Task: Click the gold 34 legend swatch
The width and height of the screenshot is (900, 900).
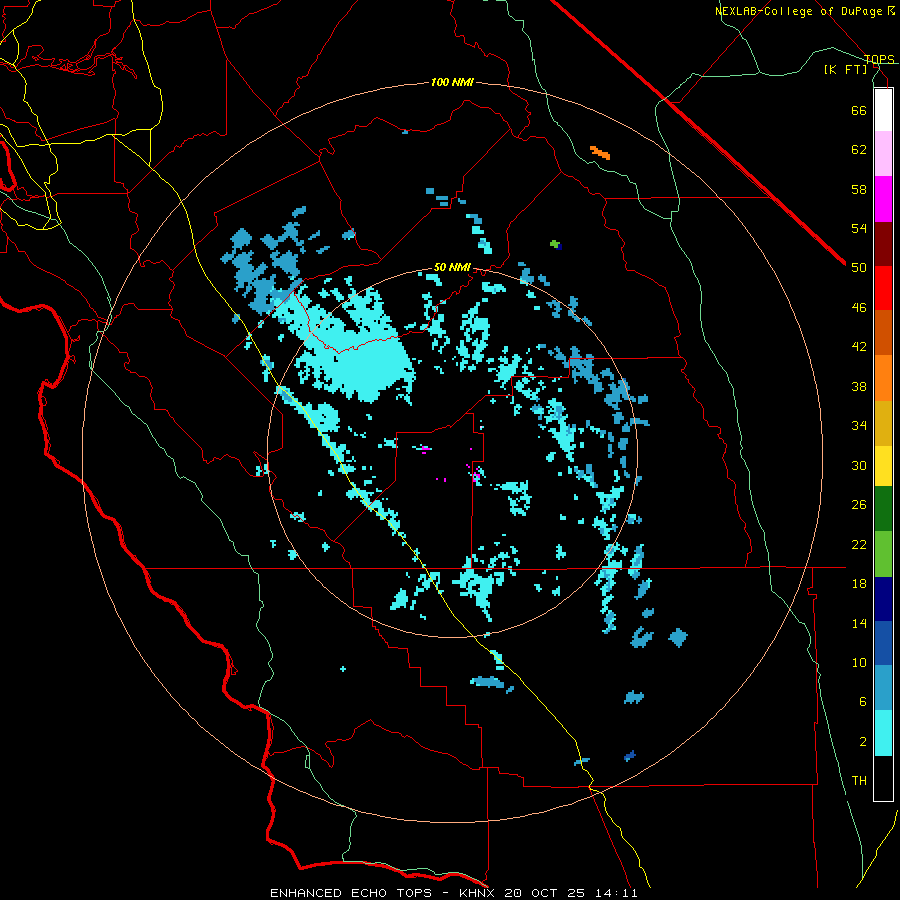Action: [883, 423]
